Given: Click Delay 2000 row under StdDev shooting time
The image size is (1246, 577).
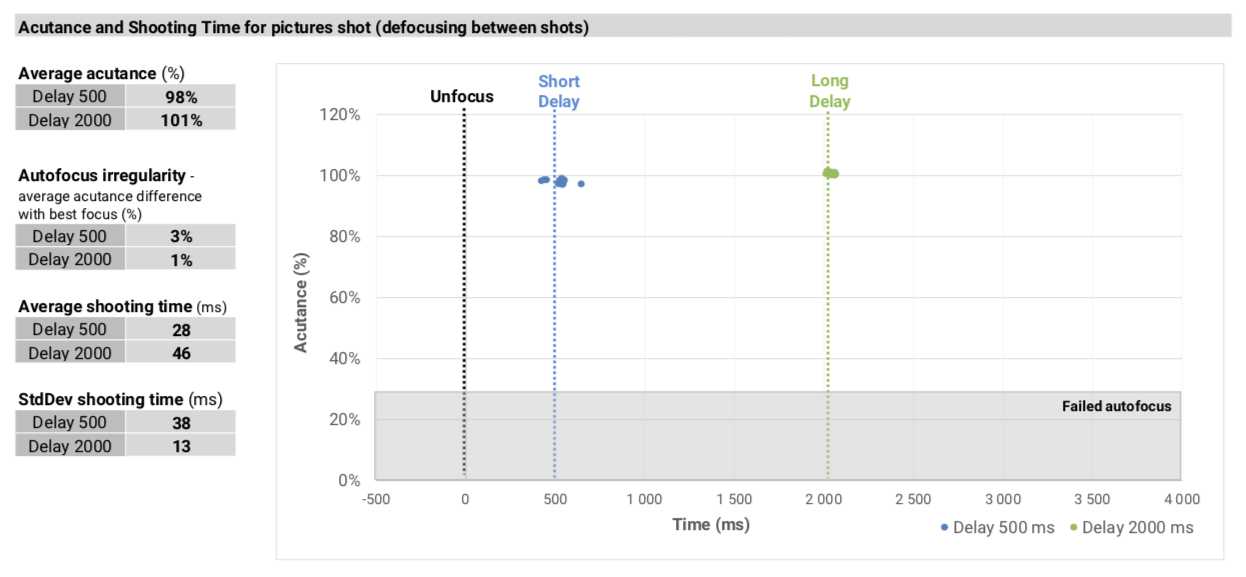Looking at the screenshot, I should click(125, 445).
